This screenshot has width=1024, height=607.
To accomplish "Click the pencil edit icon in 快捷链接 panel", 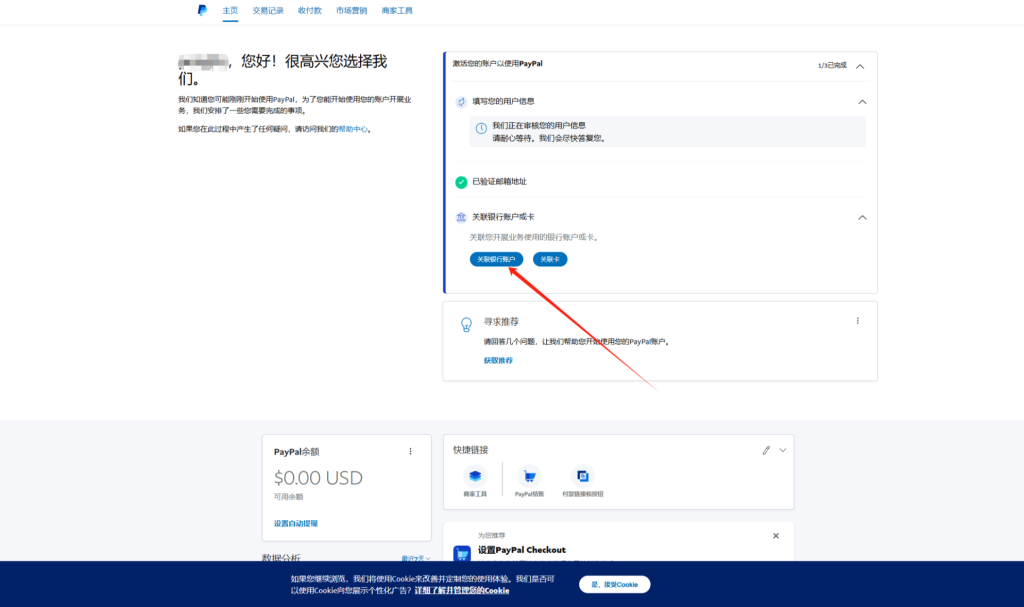I will (x=764, y=451).
